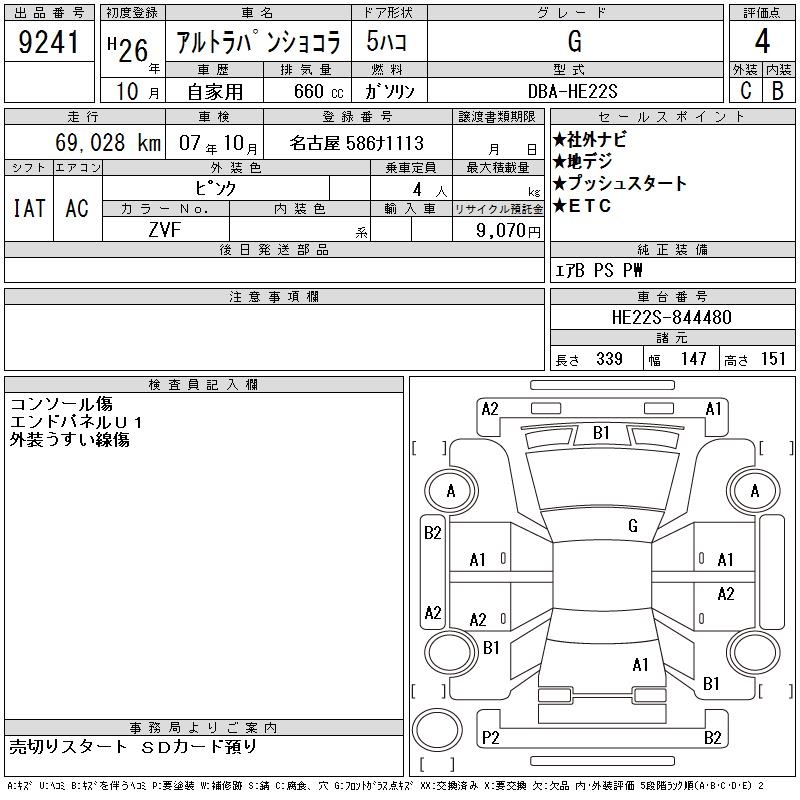Click the B1 mark at the top of the car diagram
The height and width of the screenshot is (800, 800).
(x=601, y=433)
